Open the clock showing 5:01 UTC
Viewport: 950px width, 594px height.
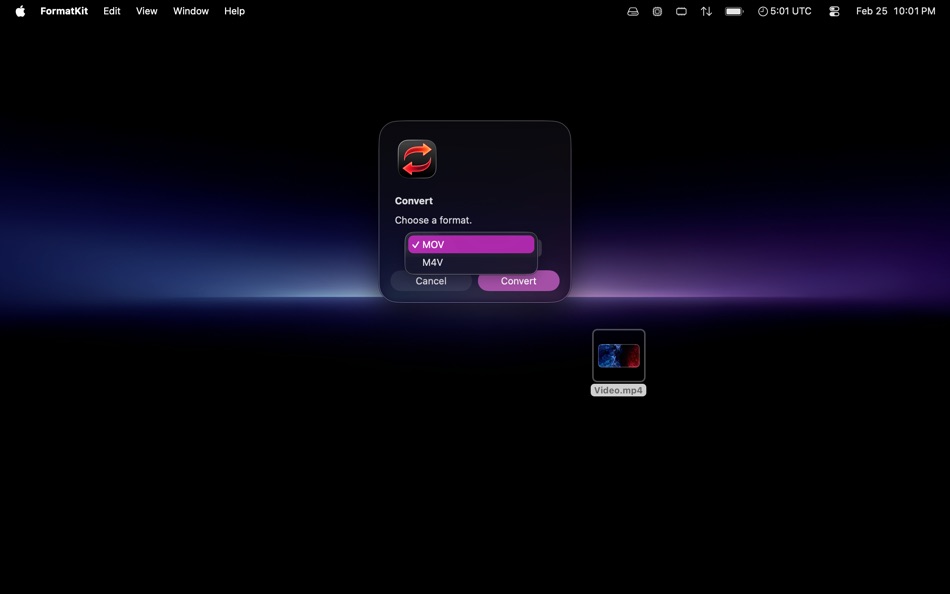pyautogui.click(x=785, y=11)
